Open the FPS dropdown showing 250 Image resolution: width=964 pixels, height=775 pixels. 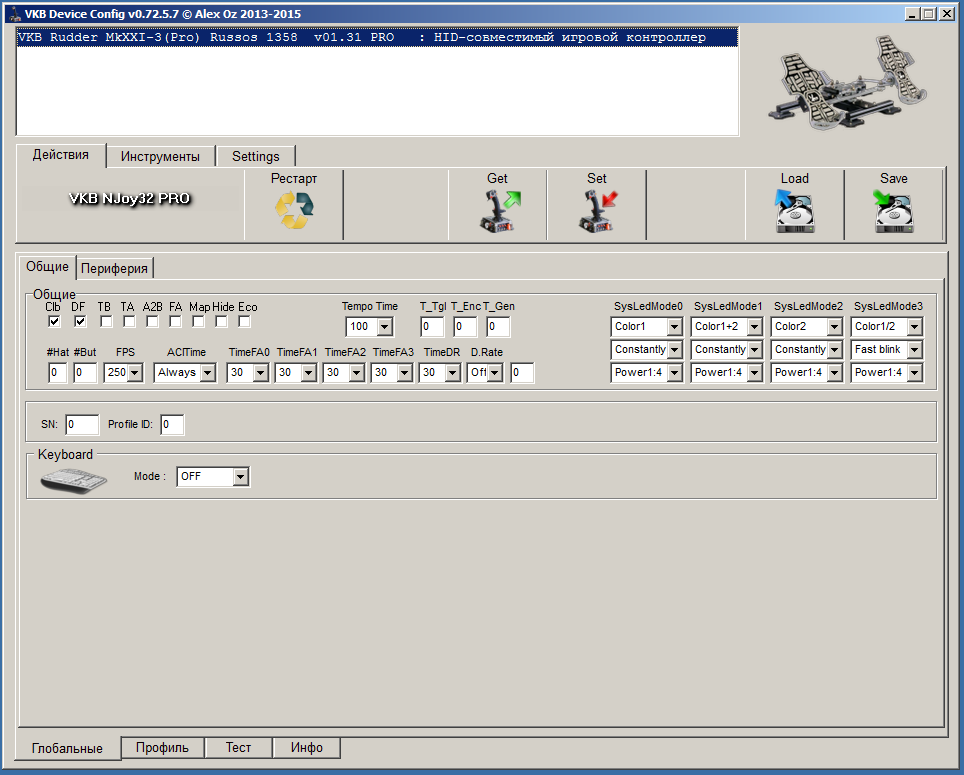(135, 372)
